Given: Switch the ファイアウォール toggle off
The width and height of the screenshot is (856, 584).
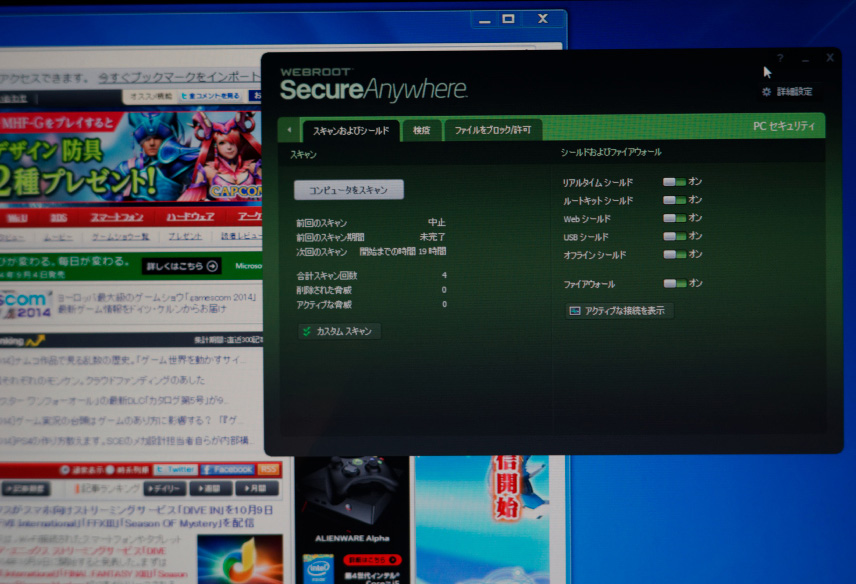Looking at the screenshot, I should tap(674, 283).
